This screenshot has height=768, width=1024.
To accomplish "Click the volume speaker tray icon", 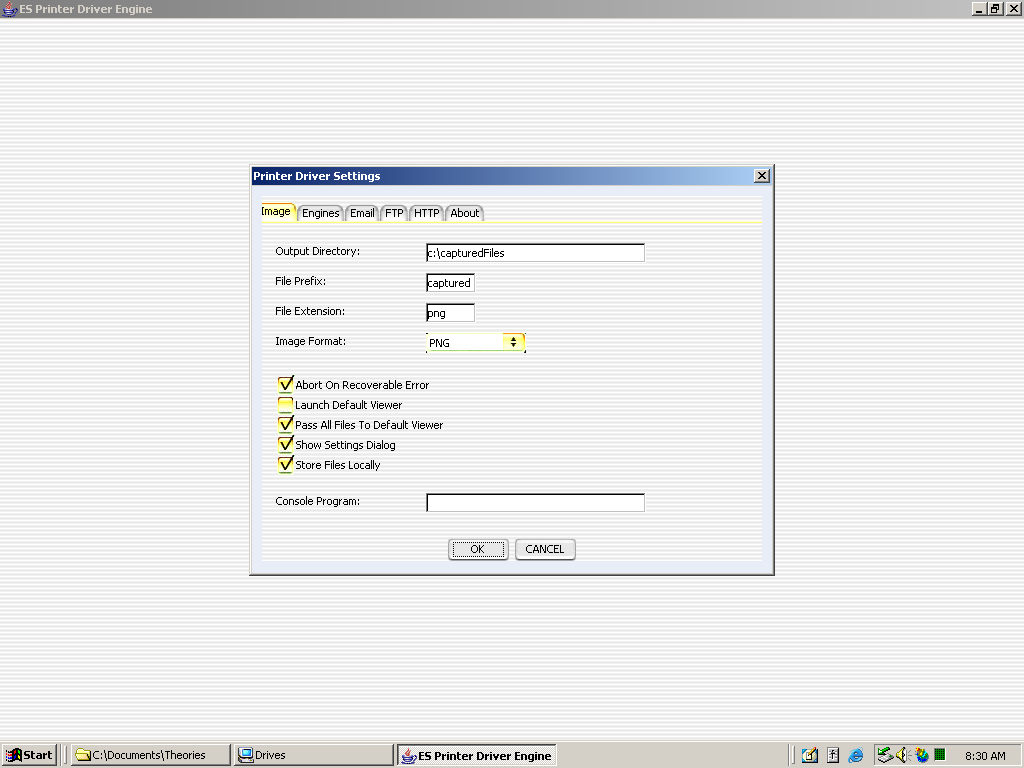I will [902, 756].
